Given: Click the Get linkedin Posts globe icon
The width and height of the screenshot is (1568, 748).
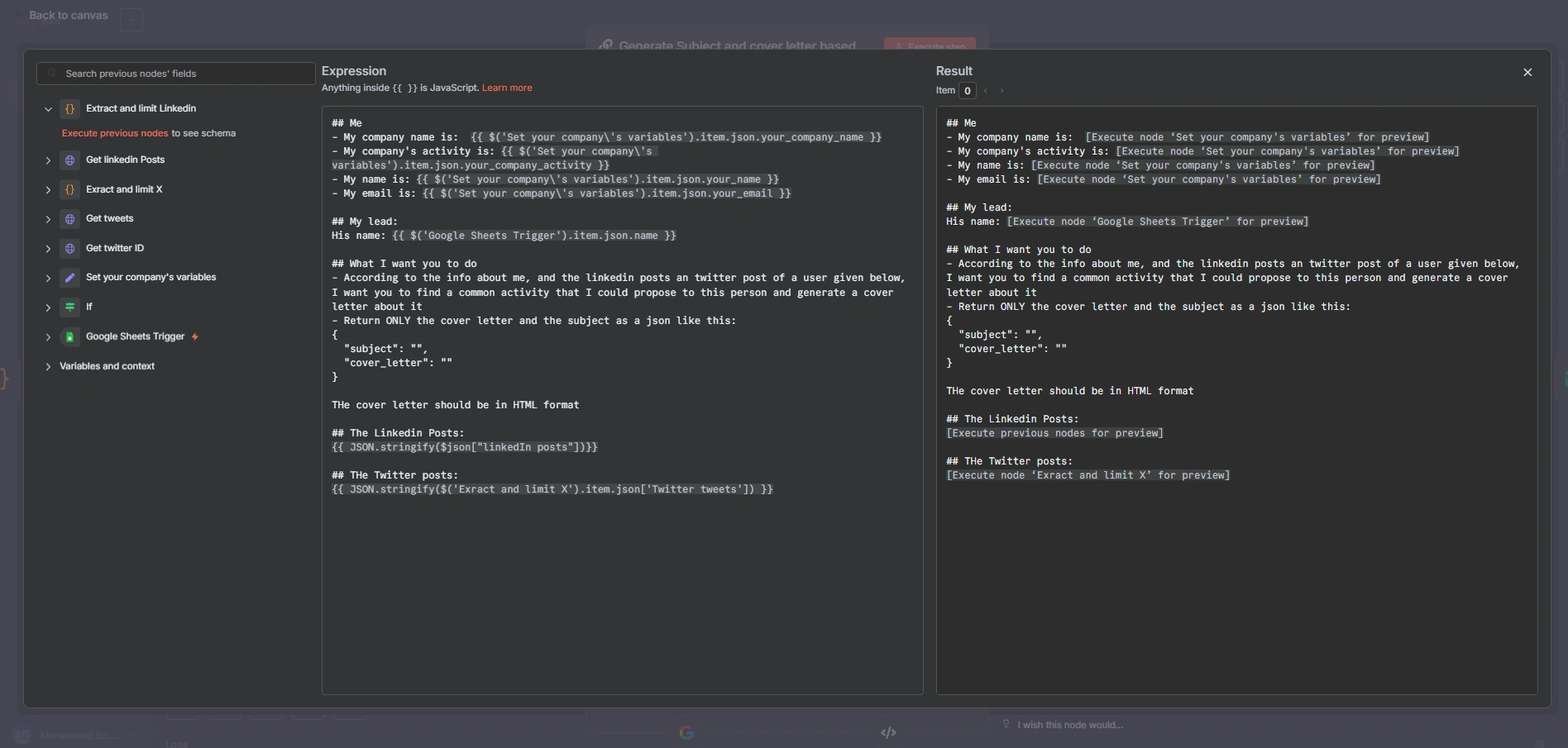Looking at the screenshot, I should tap(70, 160).
